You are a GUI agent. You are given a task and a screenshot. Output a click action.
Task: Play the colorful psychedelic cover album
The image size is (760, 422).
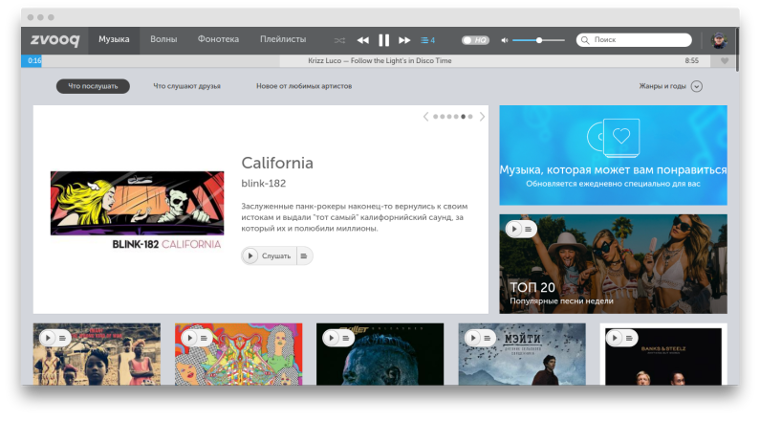[190, 338]
